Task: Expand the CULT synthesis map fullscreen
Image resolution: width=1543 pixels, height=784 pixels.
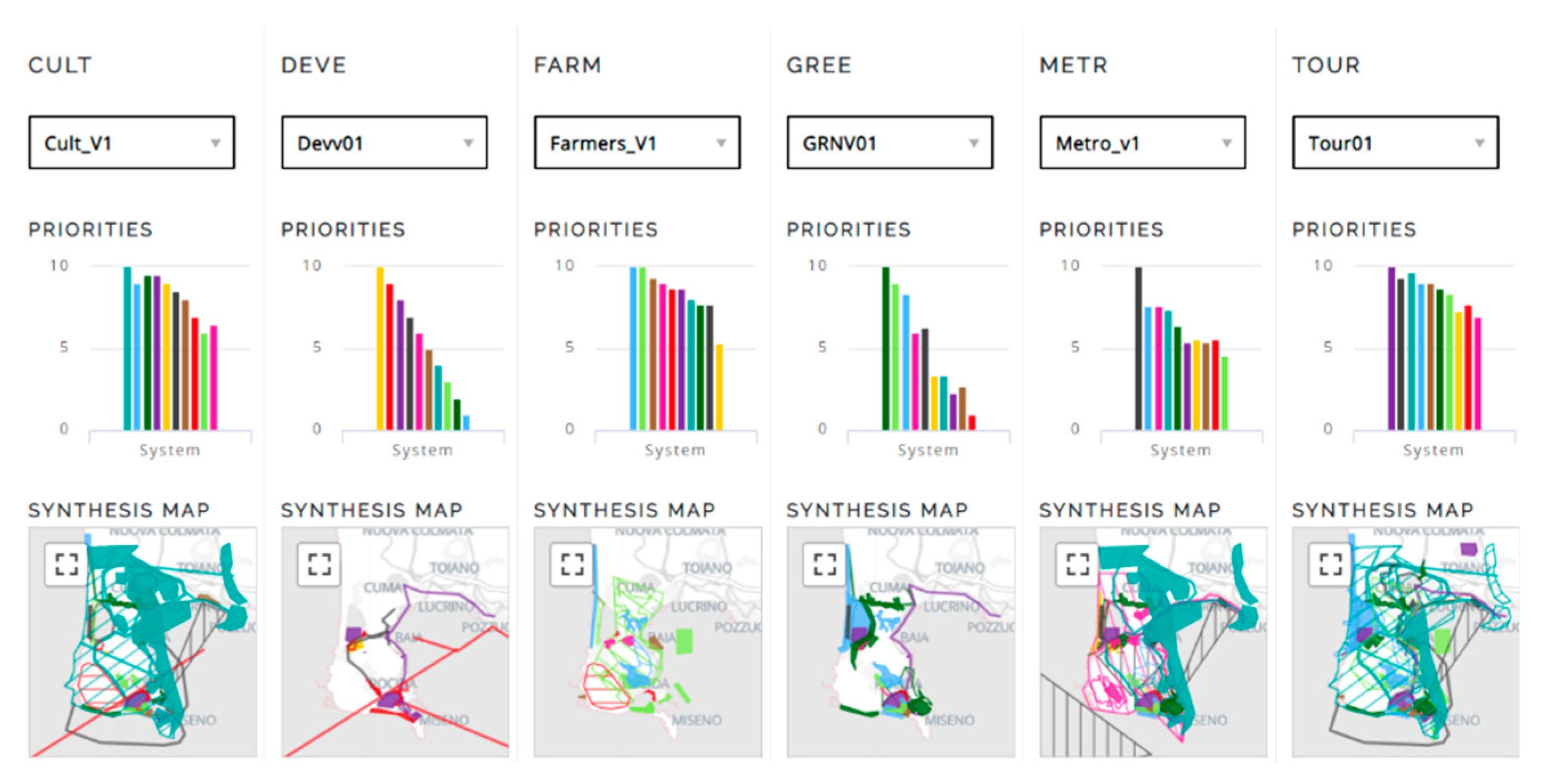Action: click(67, 564)
